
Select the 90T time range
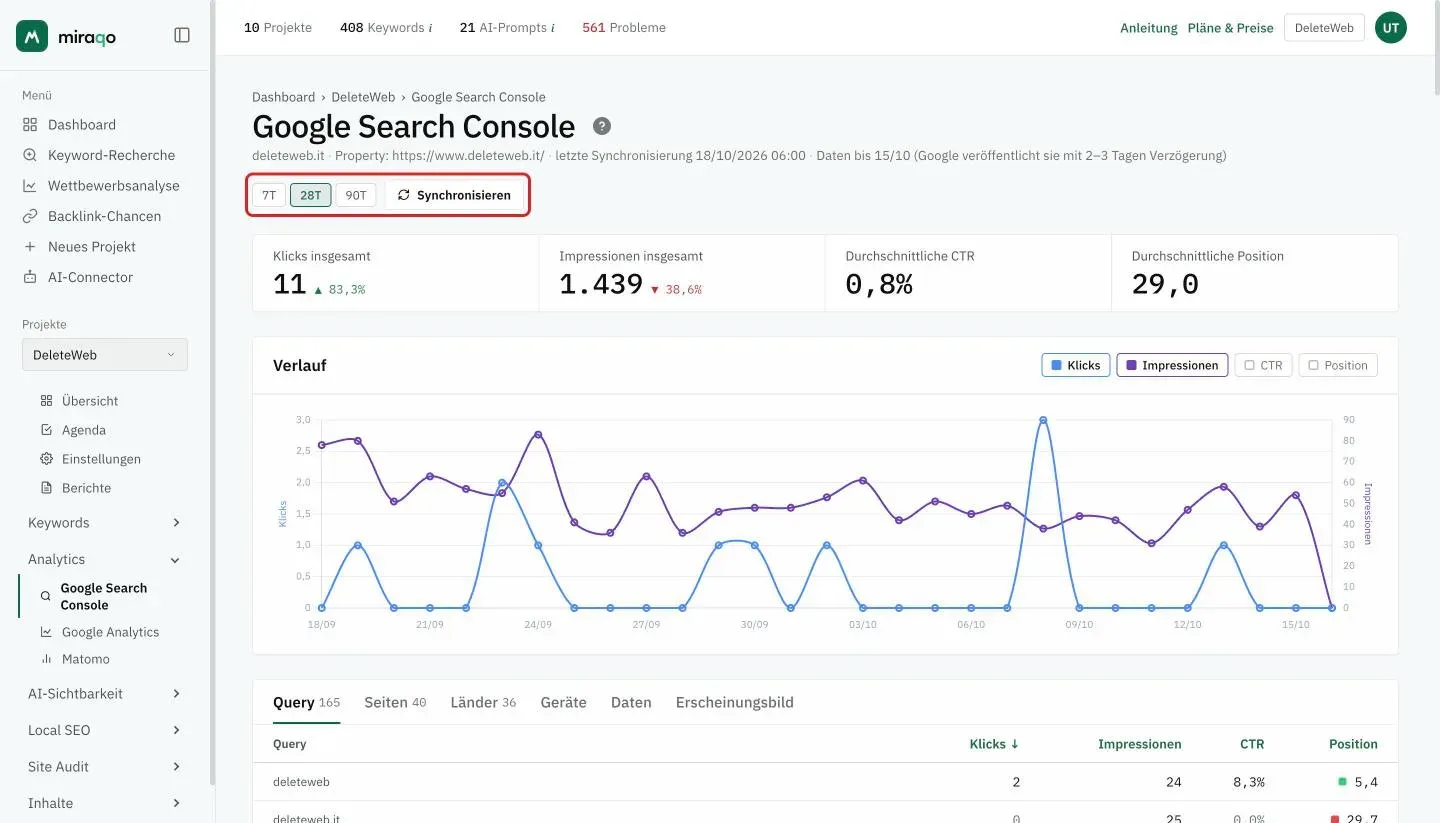tap(356, 195)
